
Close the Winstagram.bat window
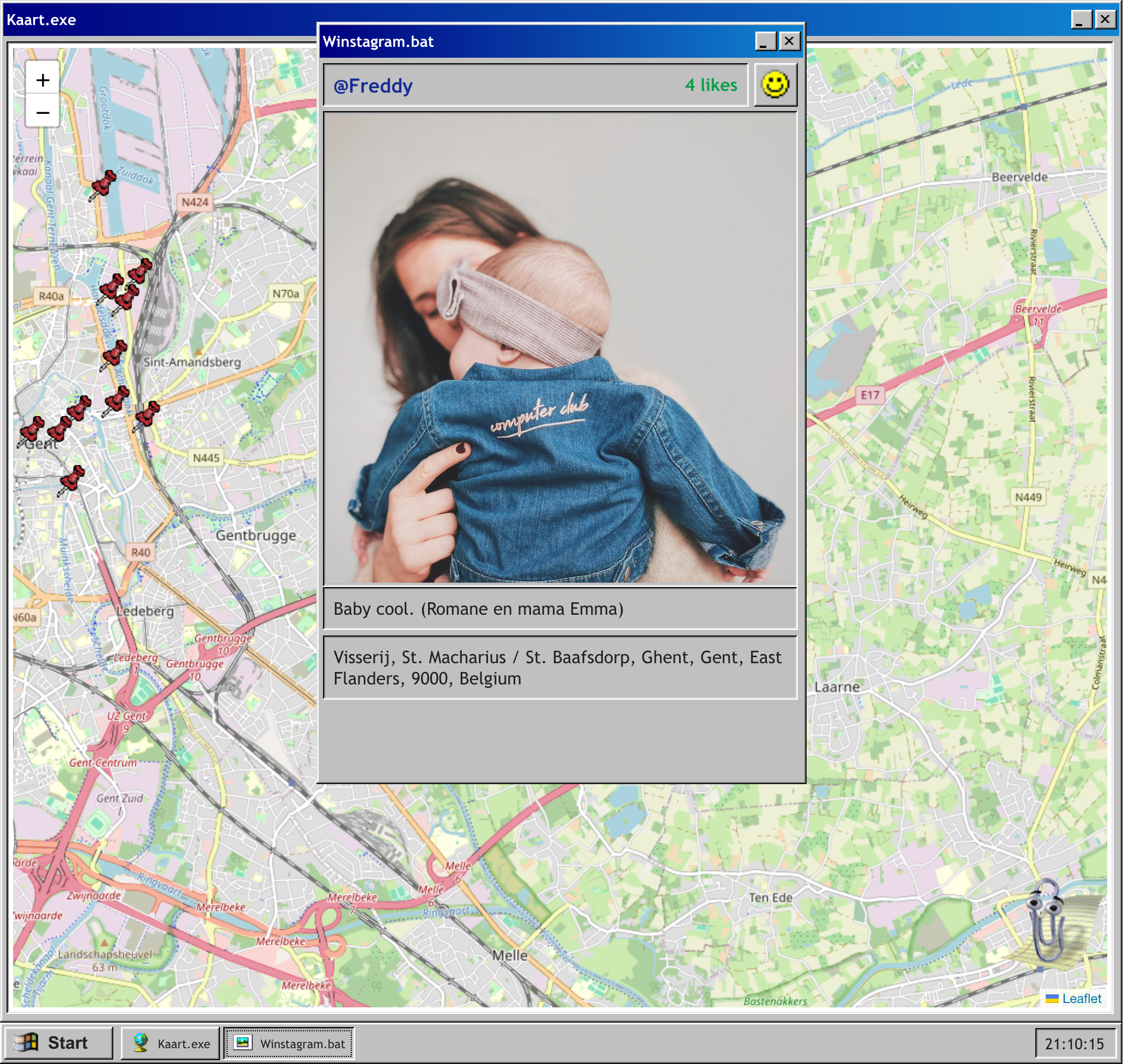789,41
